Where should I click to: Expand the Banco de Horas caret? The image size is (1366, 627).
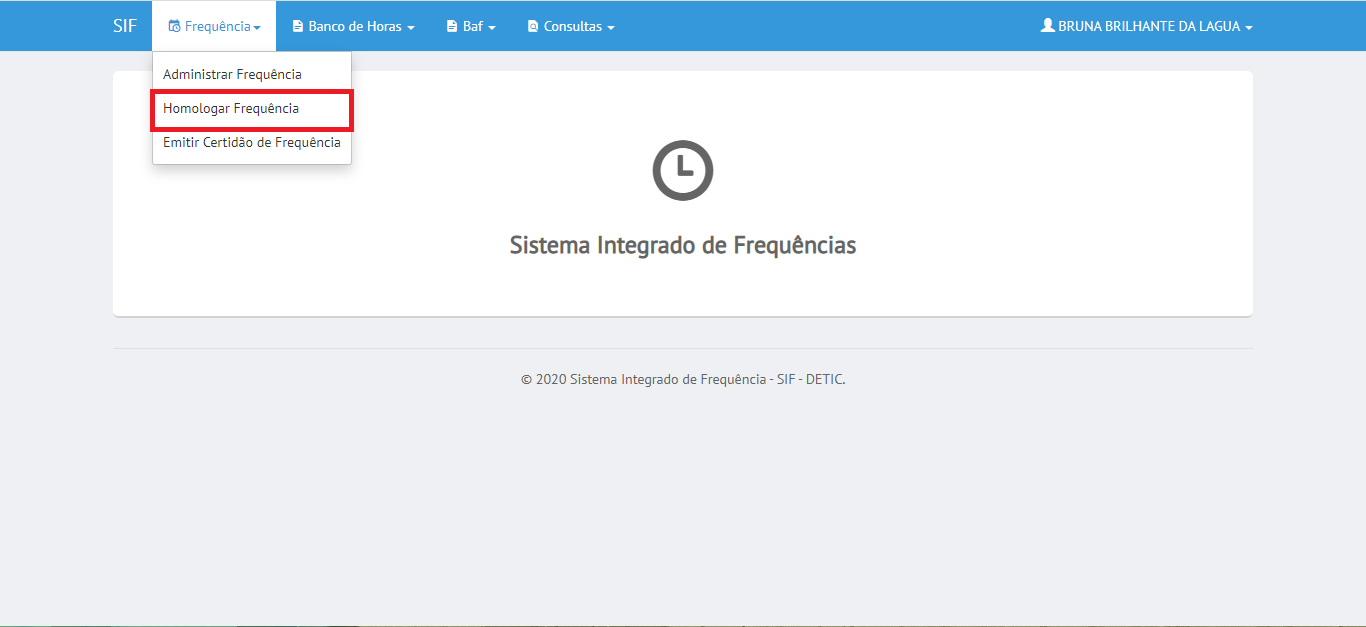(411, 28)
